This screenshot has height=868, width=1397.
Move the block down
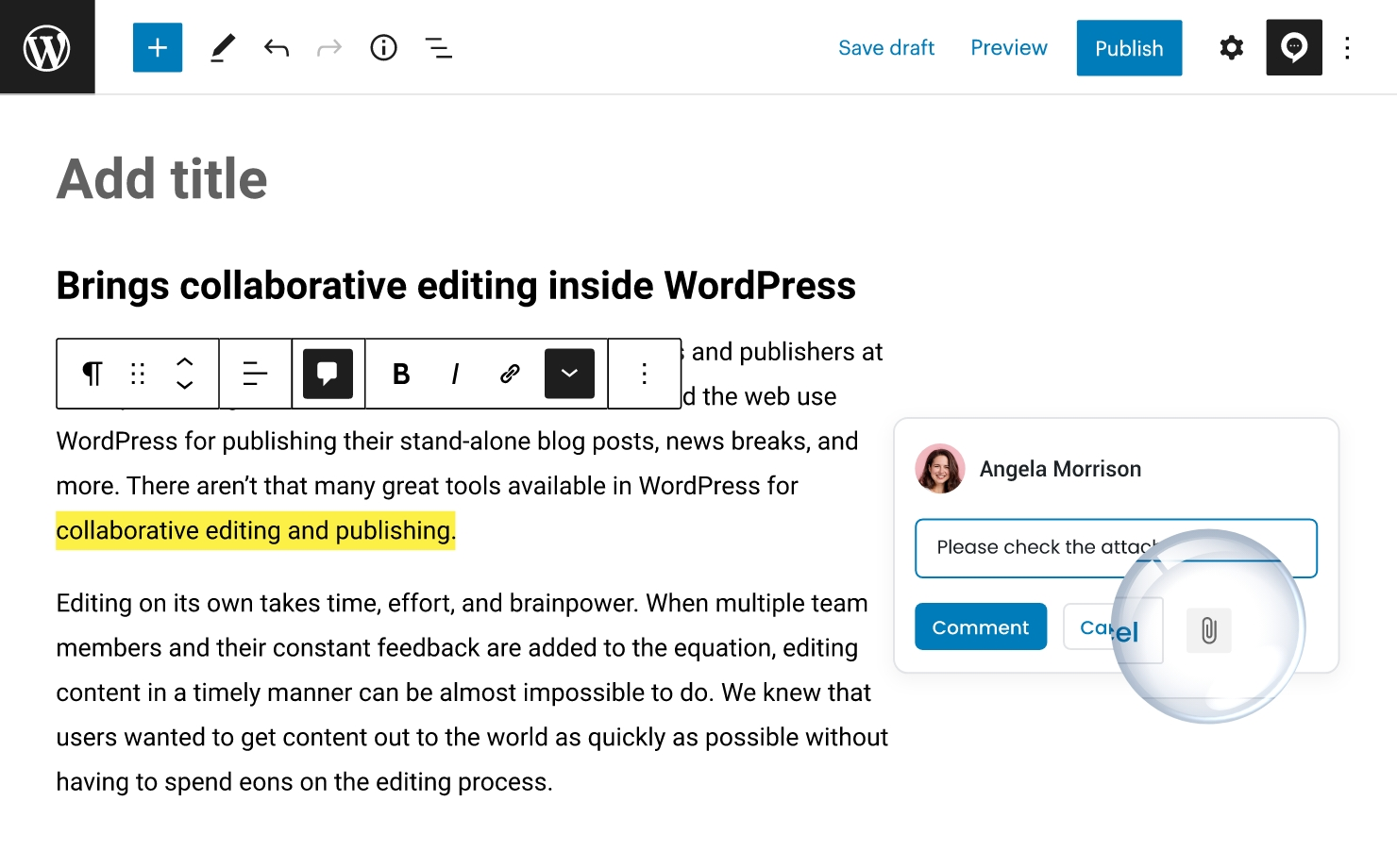pyautogui.click(x=185, y=385)
